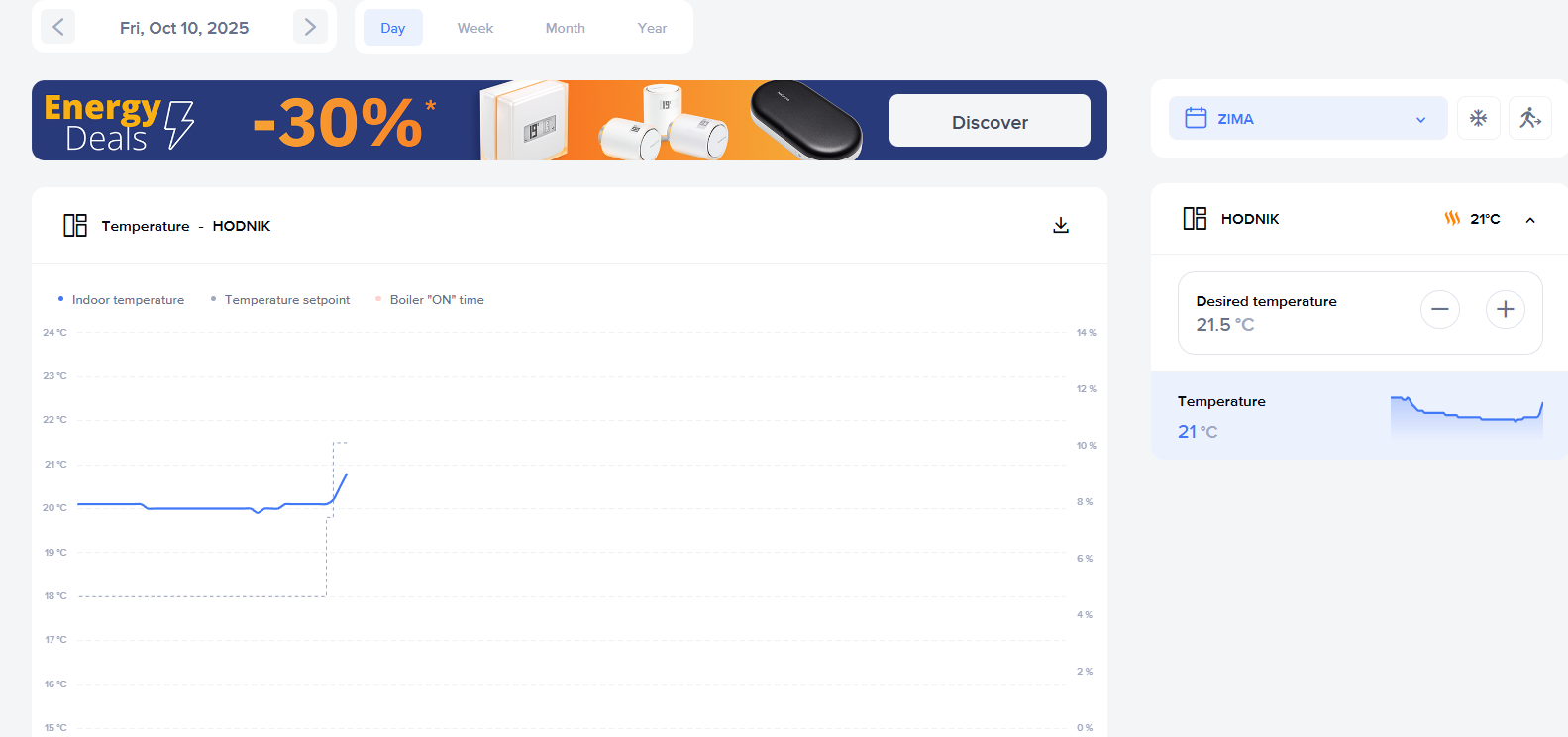This screenshot has height=737, width=1568.
Task: Decrease desired temperature with minus button
Action: [1440, 310]
